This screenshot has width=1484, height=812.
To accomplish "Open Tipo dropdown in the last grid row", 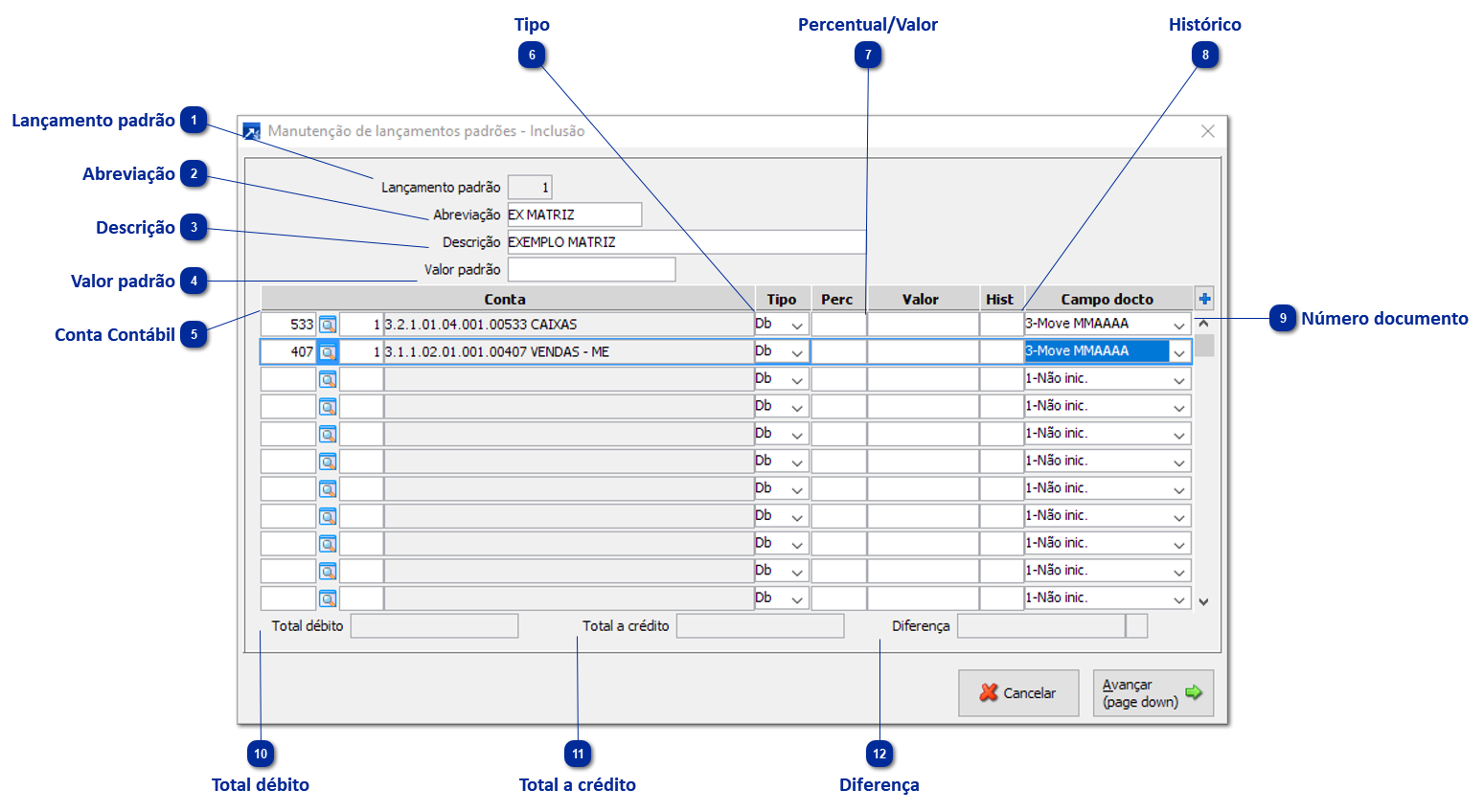I will click(797, 599).
